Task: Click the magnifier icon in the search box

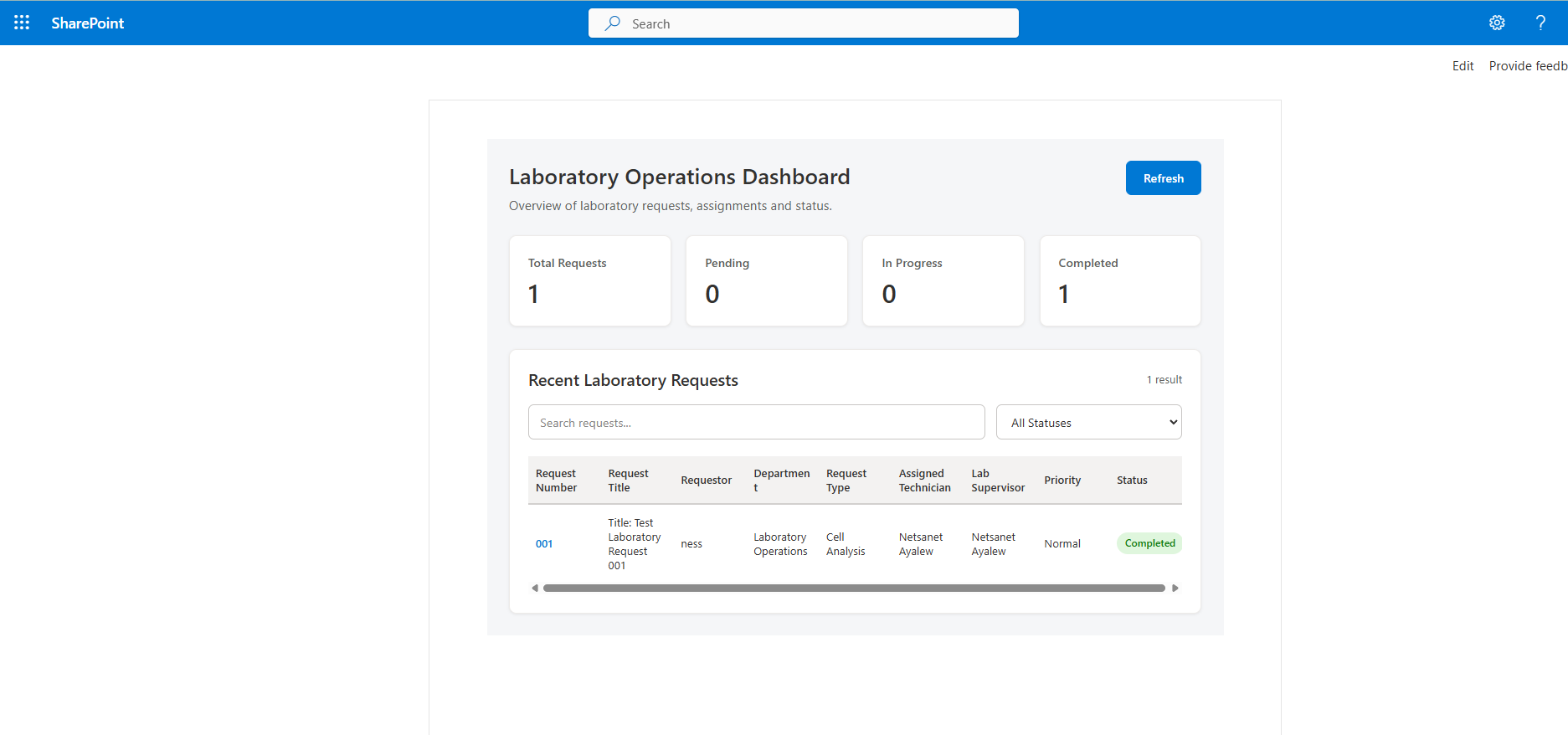Action: click(613, 23)
